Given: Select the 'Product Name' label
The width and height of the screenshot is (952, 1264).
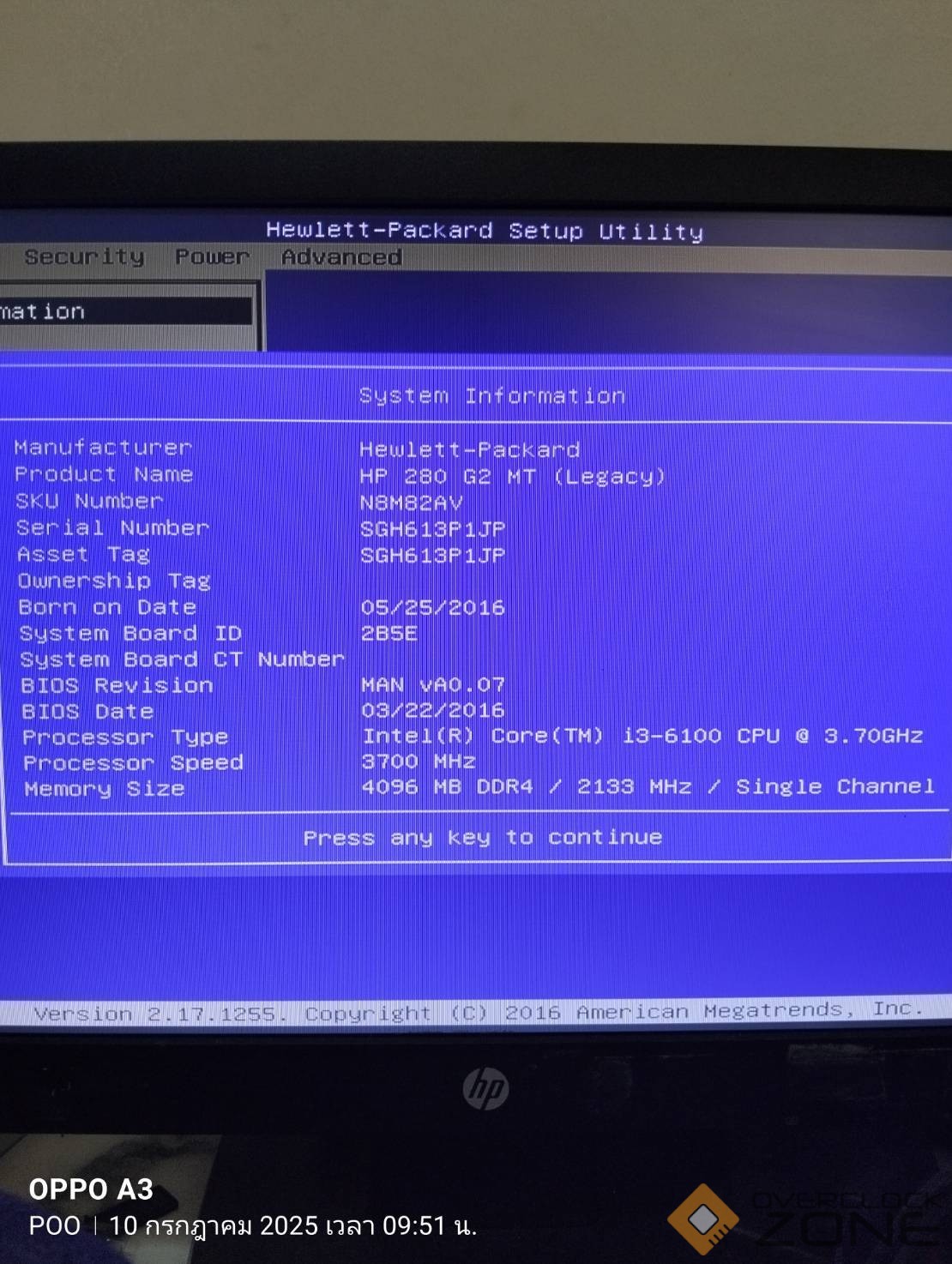Looking at the screenshot, I should coord(104,473).
